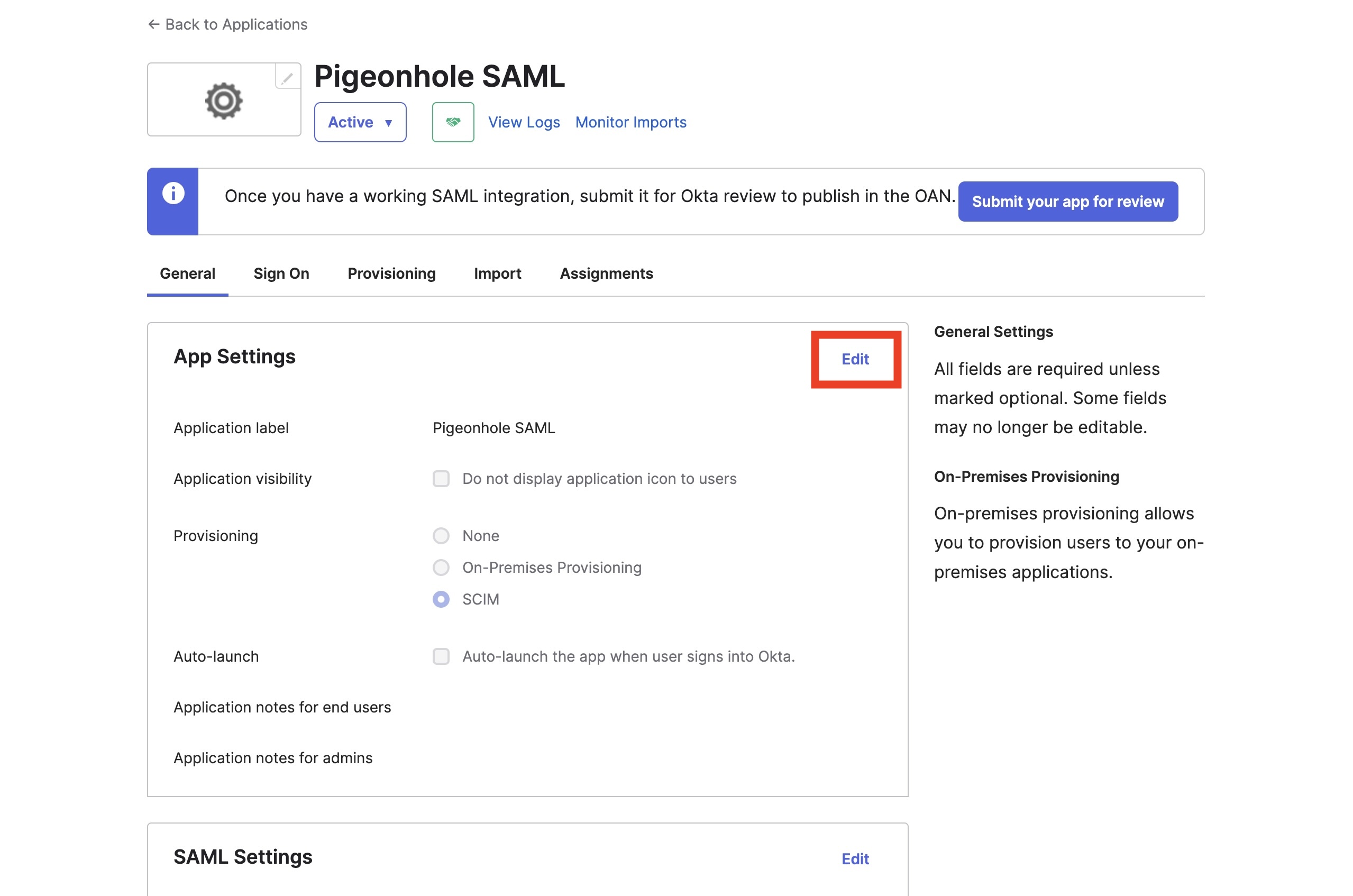Viewport: 1353px width, 896px height.
Task: Select the None provisioning radio button
Action: (x=441, y=535)
